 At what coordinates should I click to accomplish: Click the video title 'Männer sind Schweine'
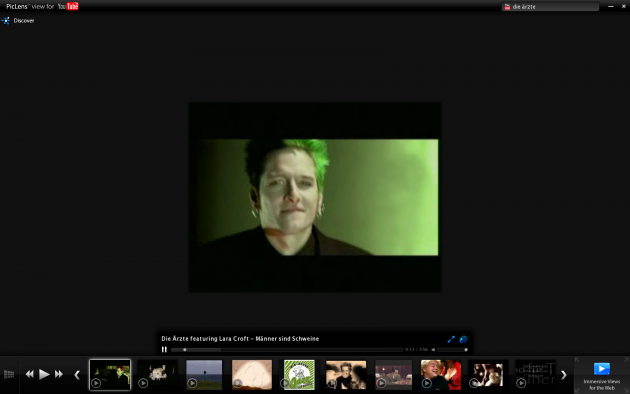coord(287,339)
